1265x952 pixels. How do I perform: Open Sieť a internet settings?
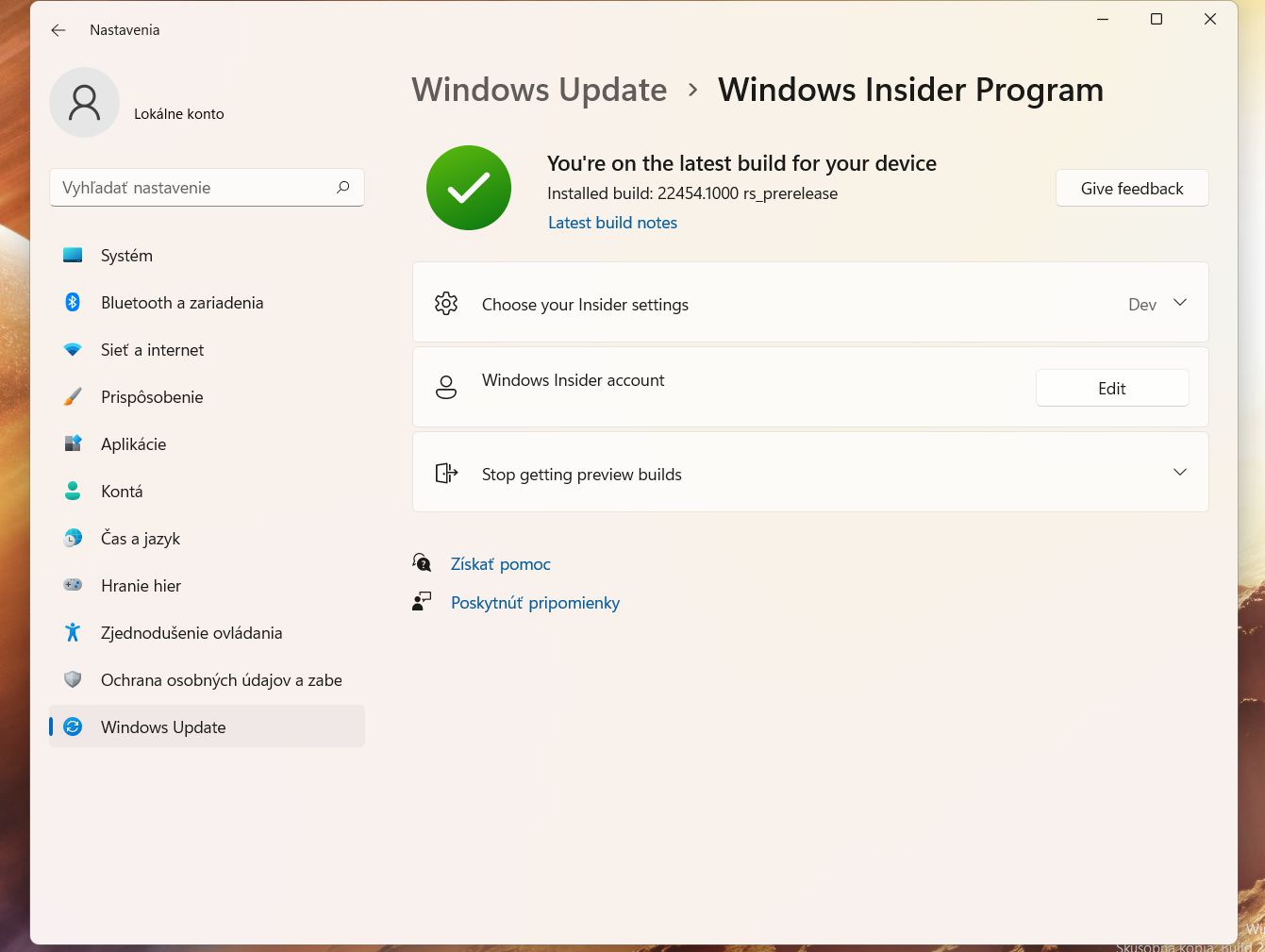[207, 349]
